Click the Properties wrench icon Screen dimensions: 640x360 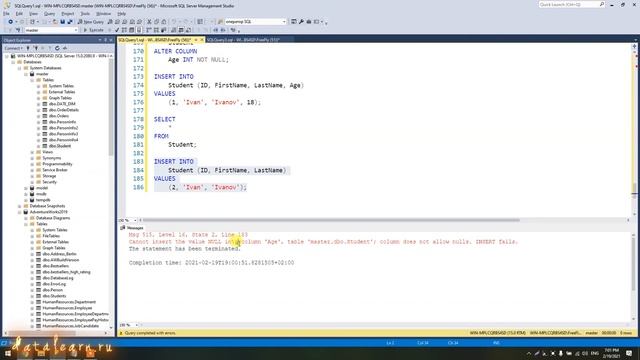301,22
